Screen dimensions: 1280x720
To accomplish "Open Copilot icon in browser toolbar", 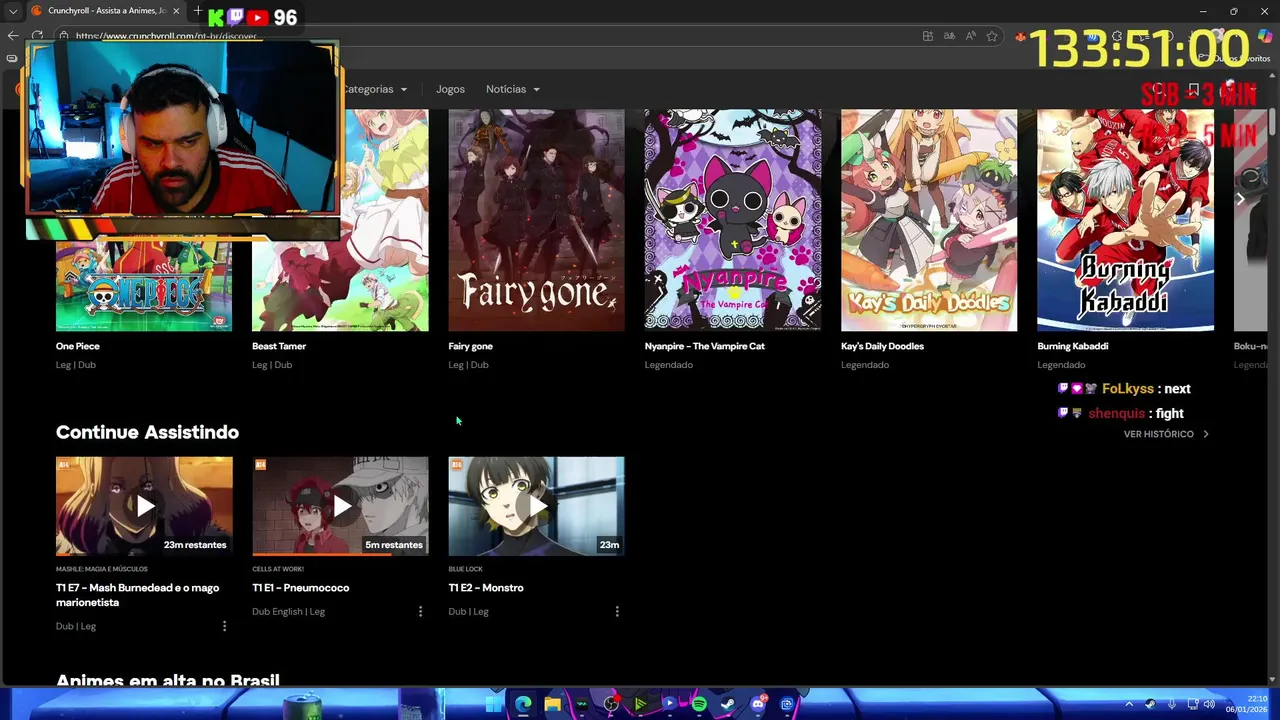I will 1265,36.
